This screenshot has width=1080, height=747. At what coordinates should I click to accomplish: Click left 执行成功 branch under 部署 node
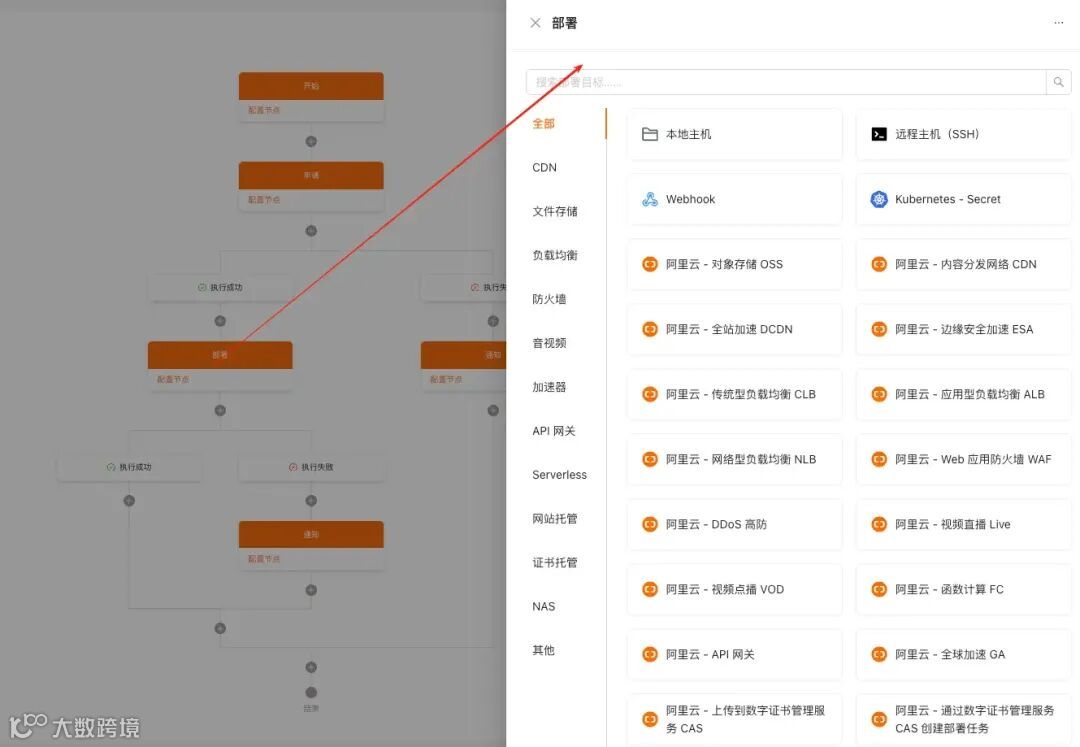point(129,467)
